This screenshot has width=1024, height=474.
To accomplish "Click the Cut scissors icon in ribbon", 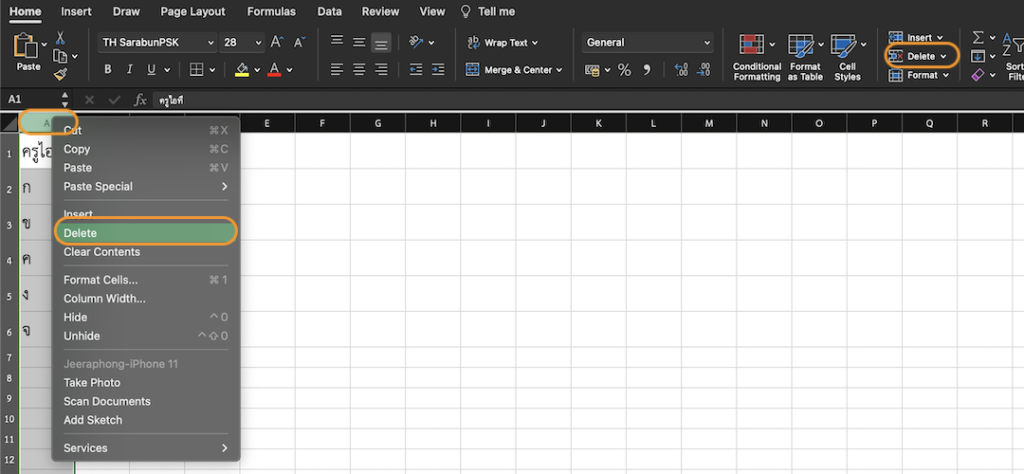I will pos(60,38).
